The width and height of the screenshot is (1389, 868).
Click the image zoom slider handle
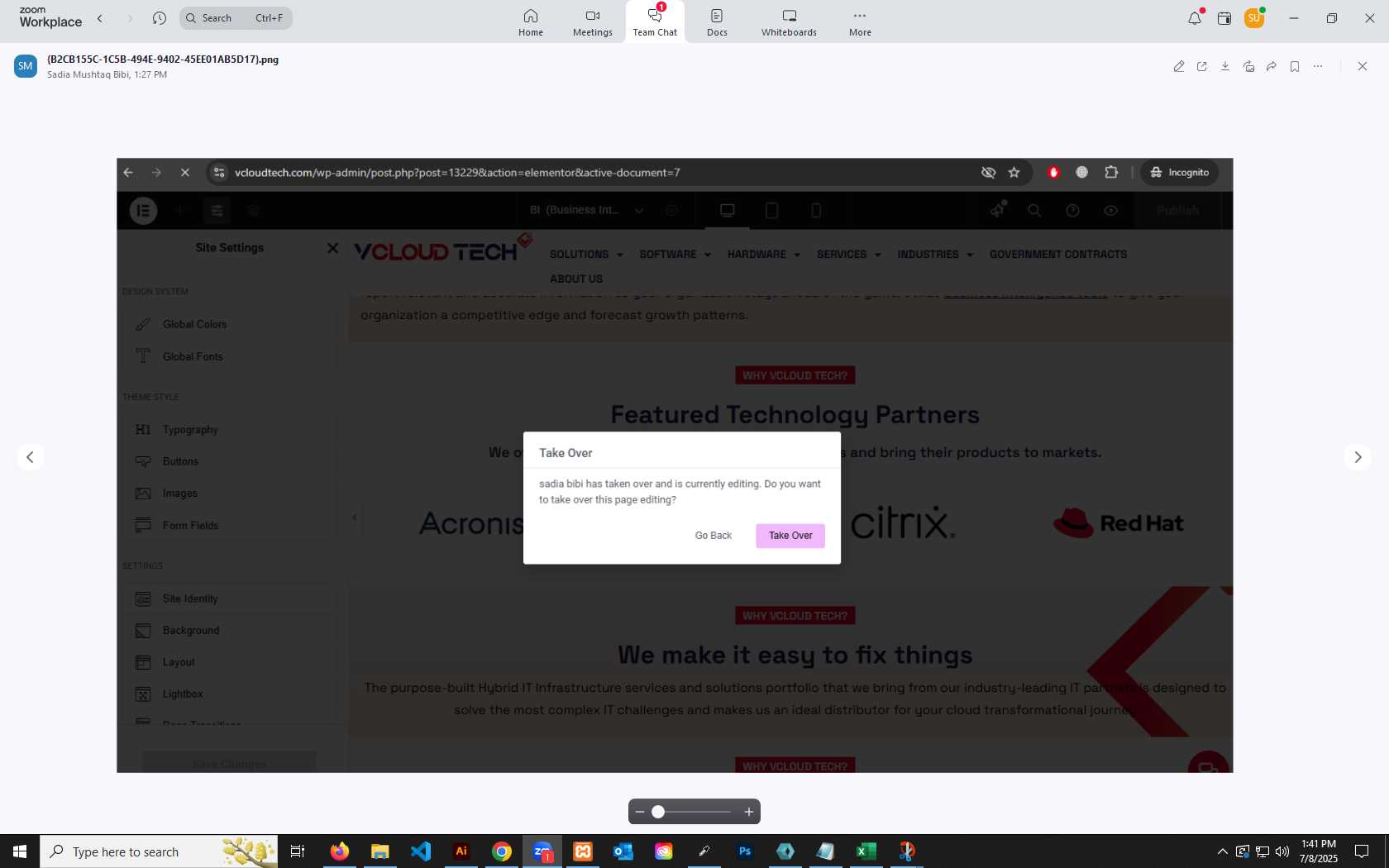(x=658, y=812)
